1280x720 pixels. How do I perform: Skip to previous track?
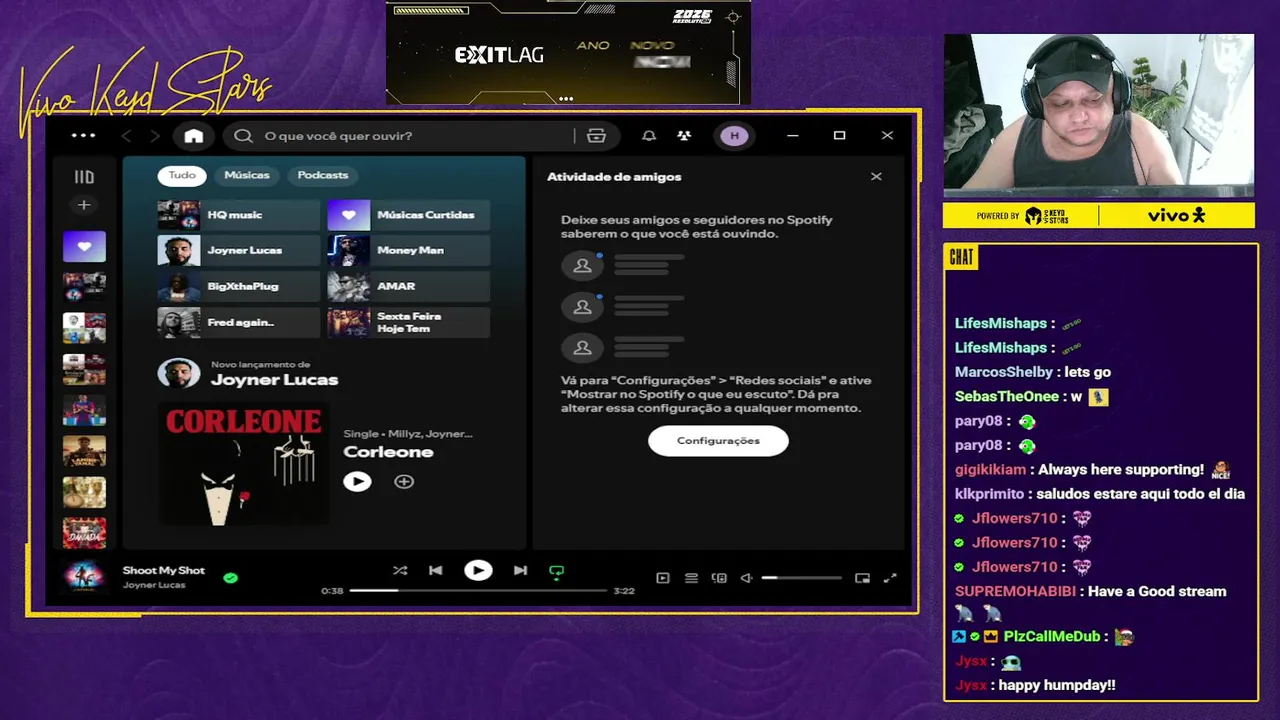tap(436, 571)
